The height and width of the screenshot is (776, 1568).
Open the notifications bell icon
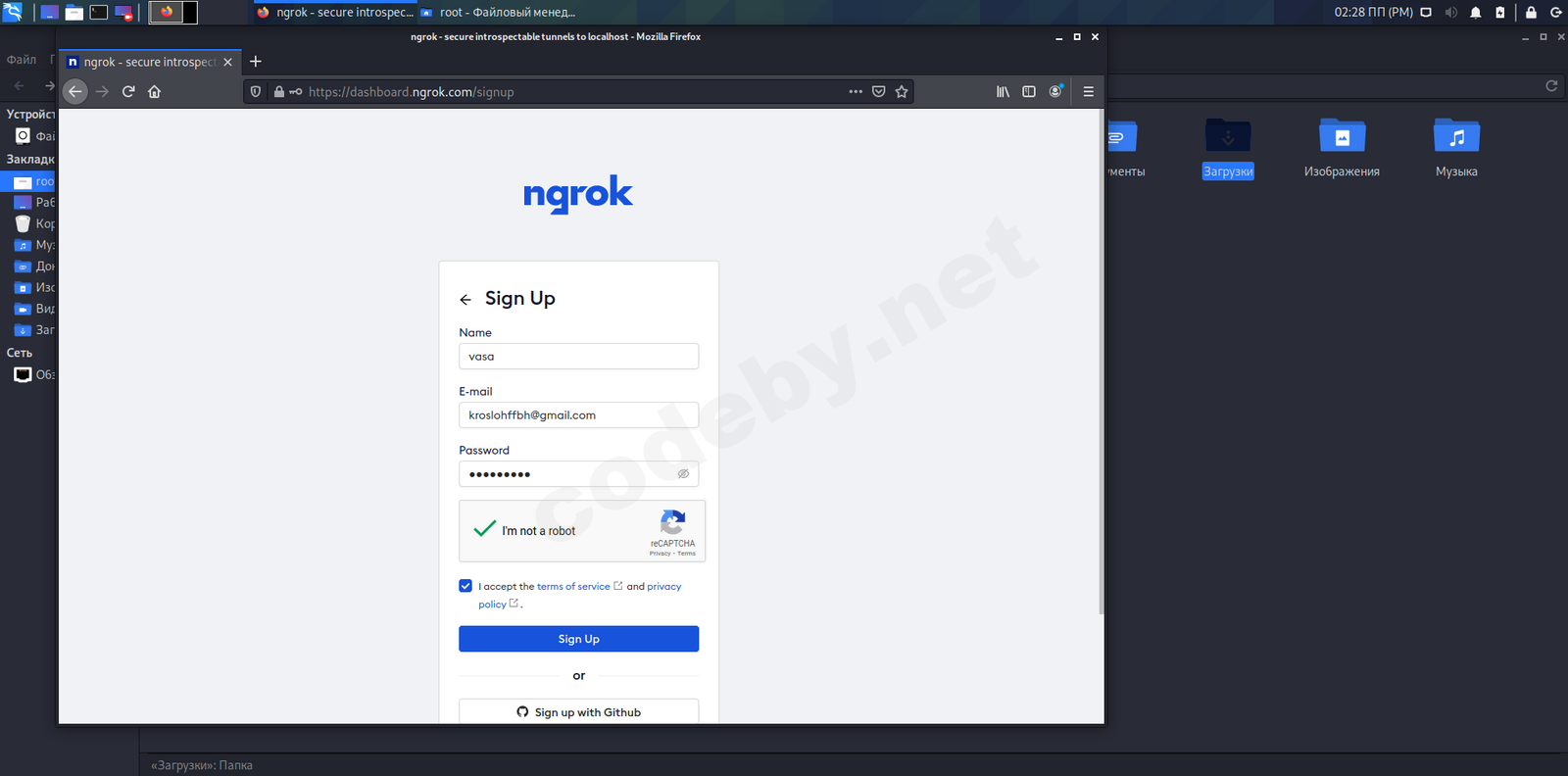point(1476,13)
